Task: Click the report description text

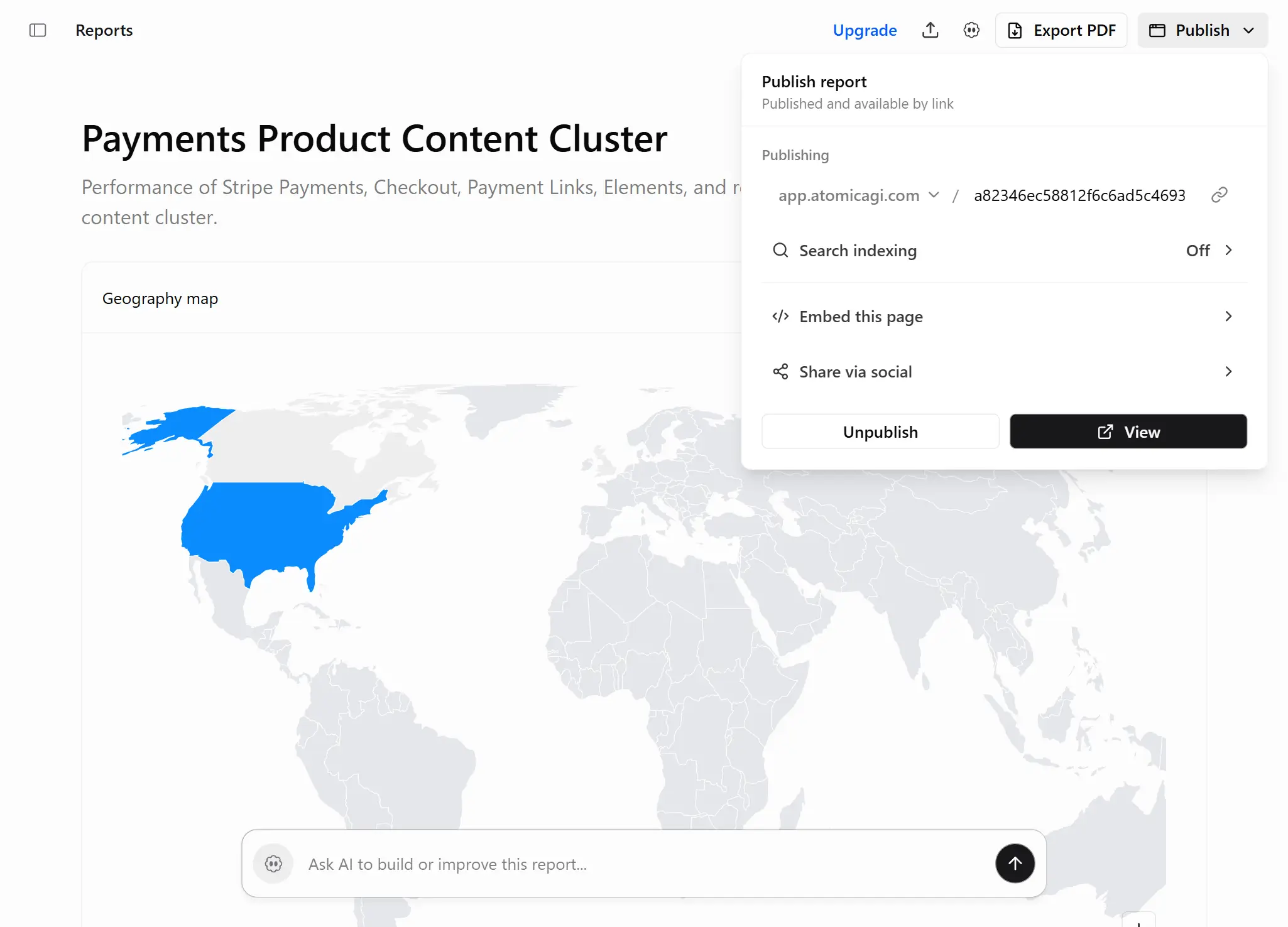Action: click(x=412, y=202)
